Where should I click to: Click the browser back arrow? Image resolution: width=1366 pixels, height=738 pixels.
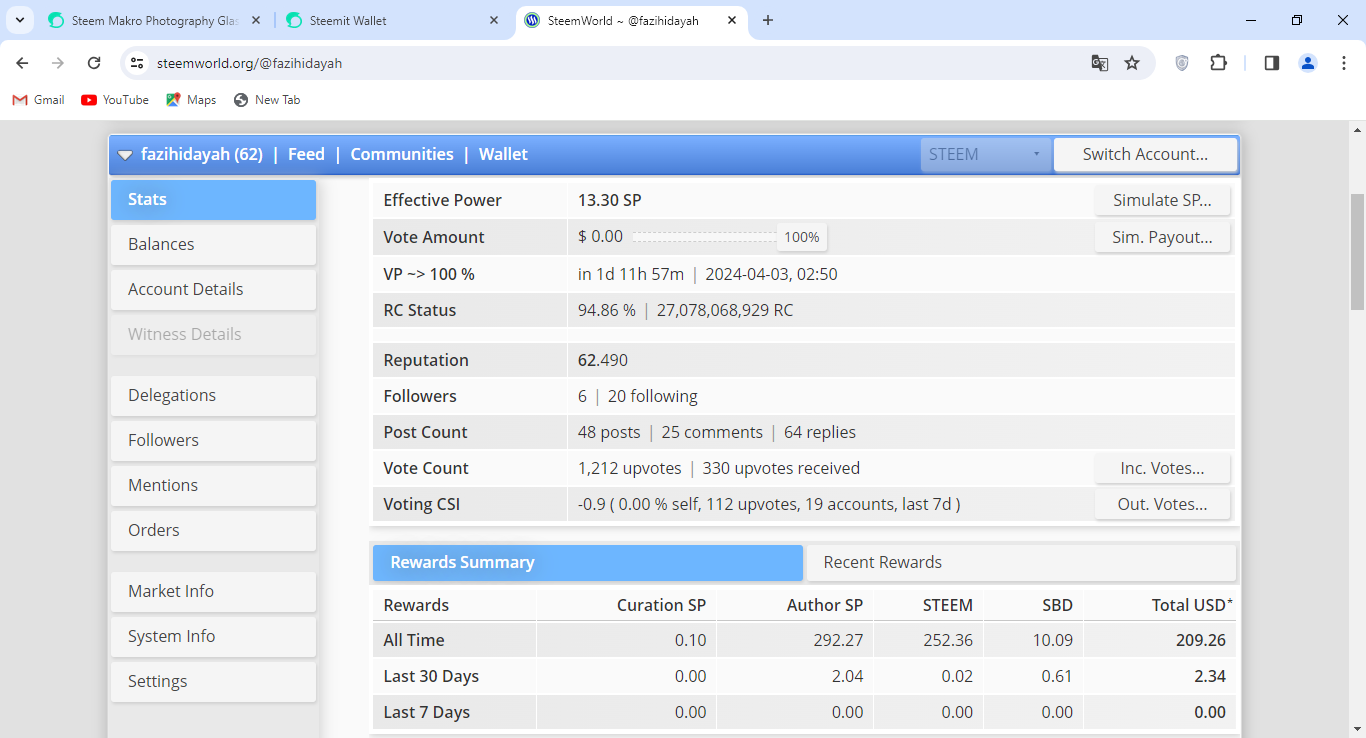coord(22,63)
